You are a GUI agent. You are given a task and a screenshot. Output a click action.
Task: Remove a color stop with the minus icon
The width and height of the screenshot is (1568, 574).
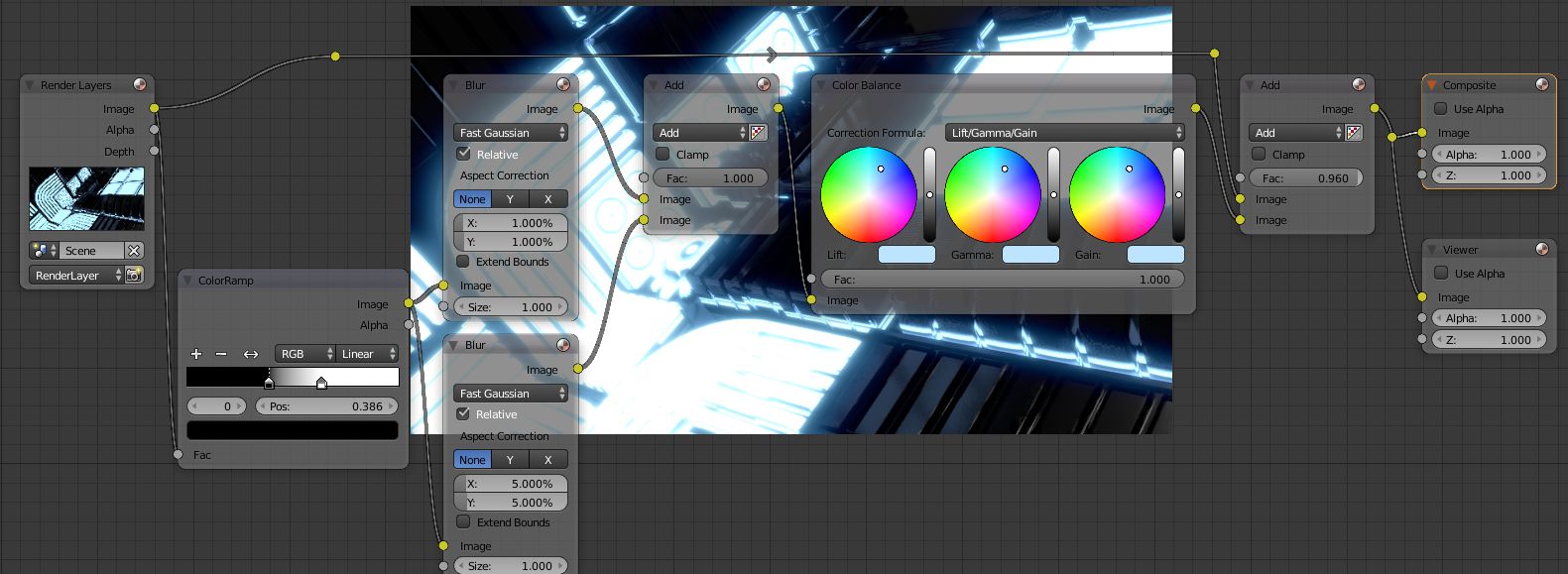[x=221, y=354]
